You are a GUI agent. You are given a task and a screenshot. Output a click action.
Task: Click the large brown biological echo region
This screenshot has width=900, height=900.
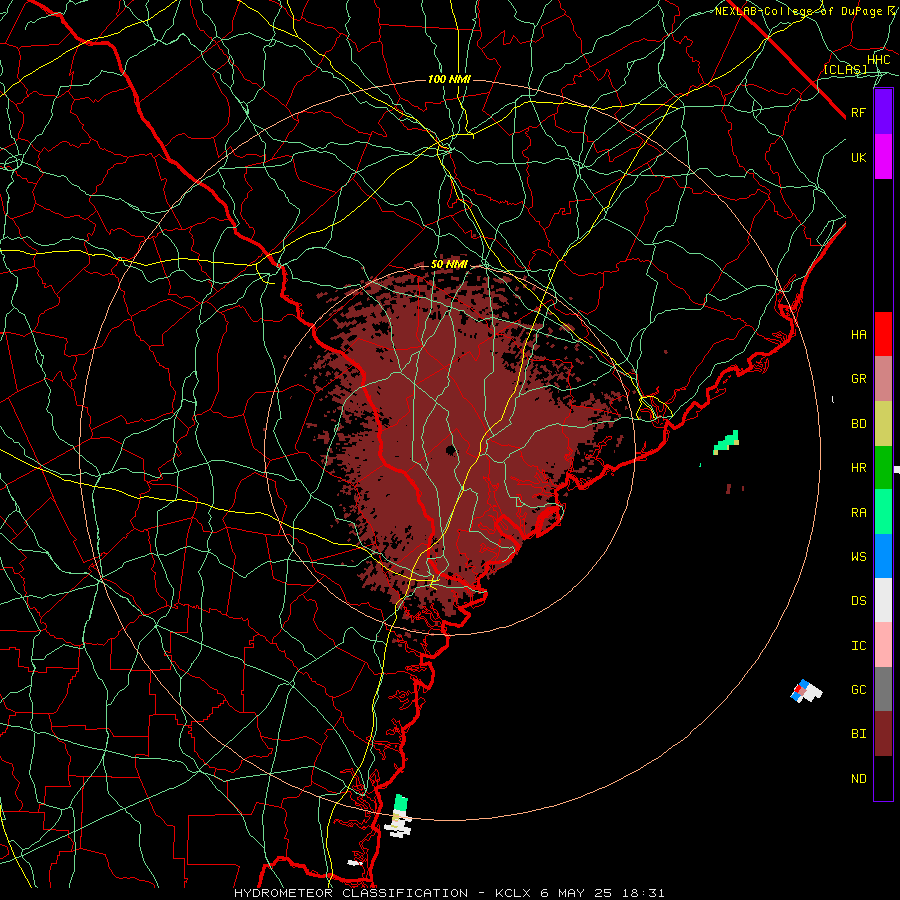pos(459,436)
